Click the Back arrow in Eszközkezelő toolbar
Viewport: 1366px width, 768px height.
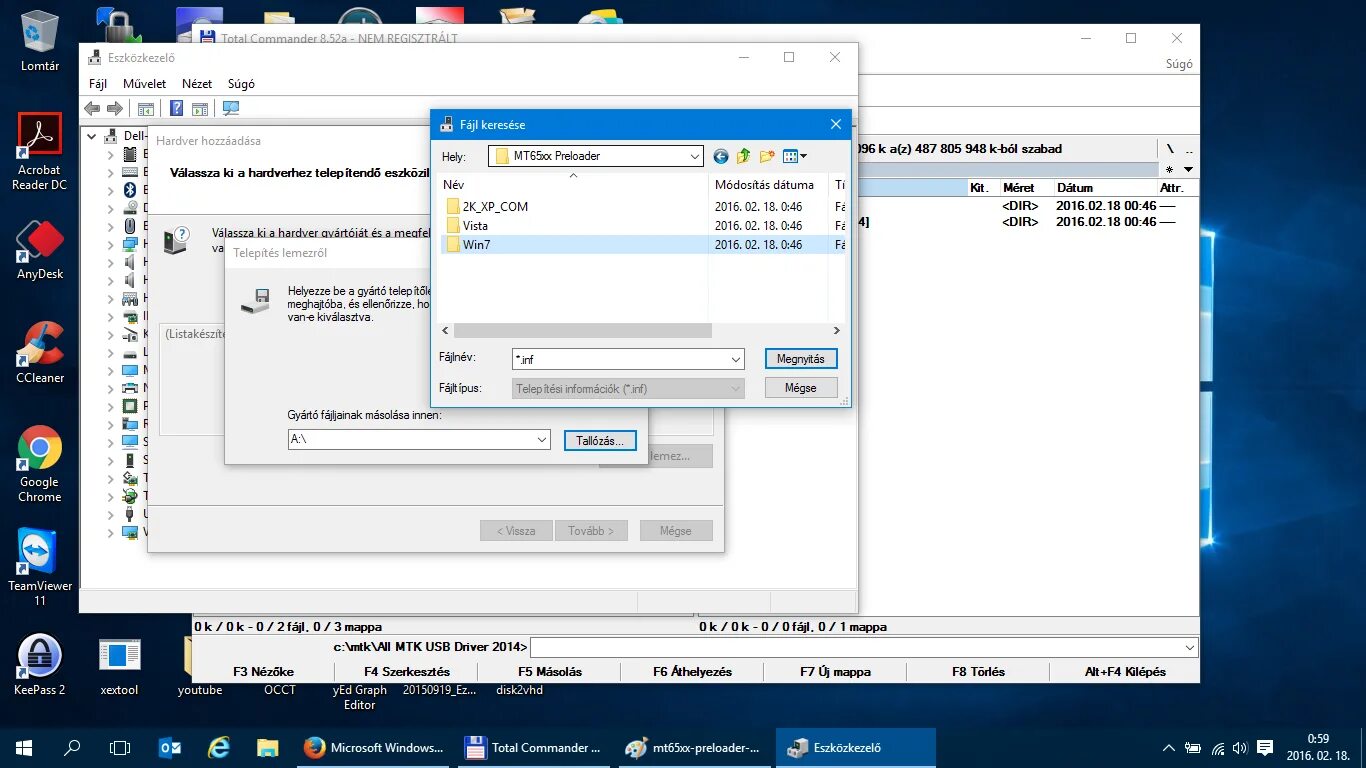pyautogui.click(x=92, y=108)
